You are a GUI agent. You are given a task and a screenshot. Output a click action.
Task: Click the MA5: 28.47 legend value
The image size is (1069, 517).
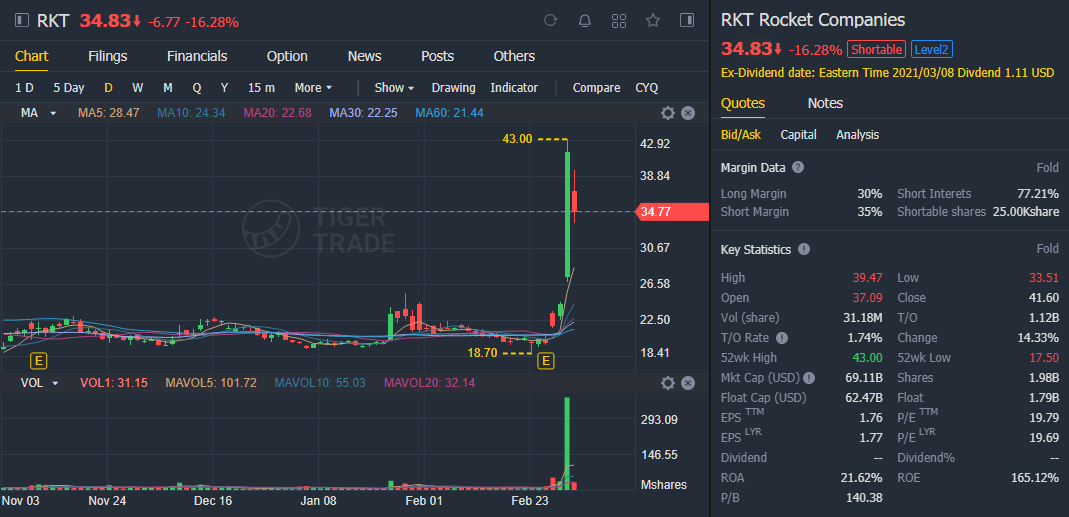(108, 113)
